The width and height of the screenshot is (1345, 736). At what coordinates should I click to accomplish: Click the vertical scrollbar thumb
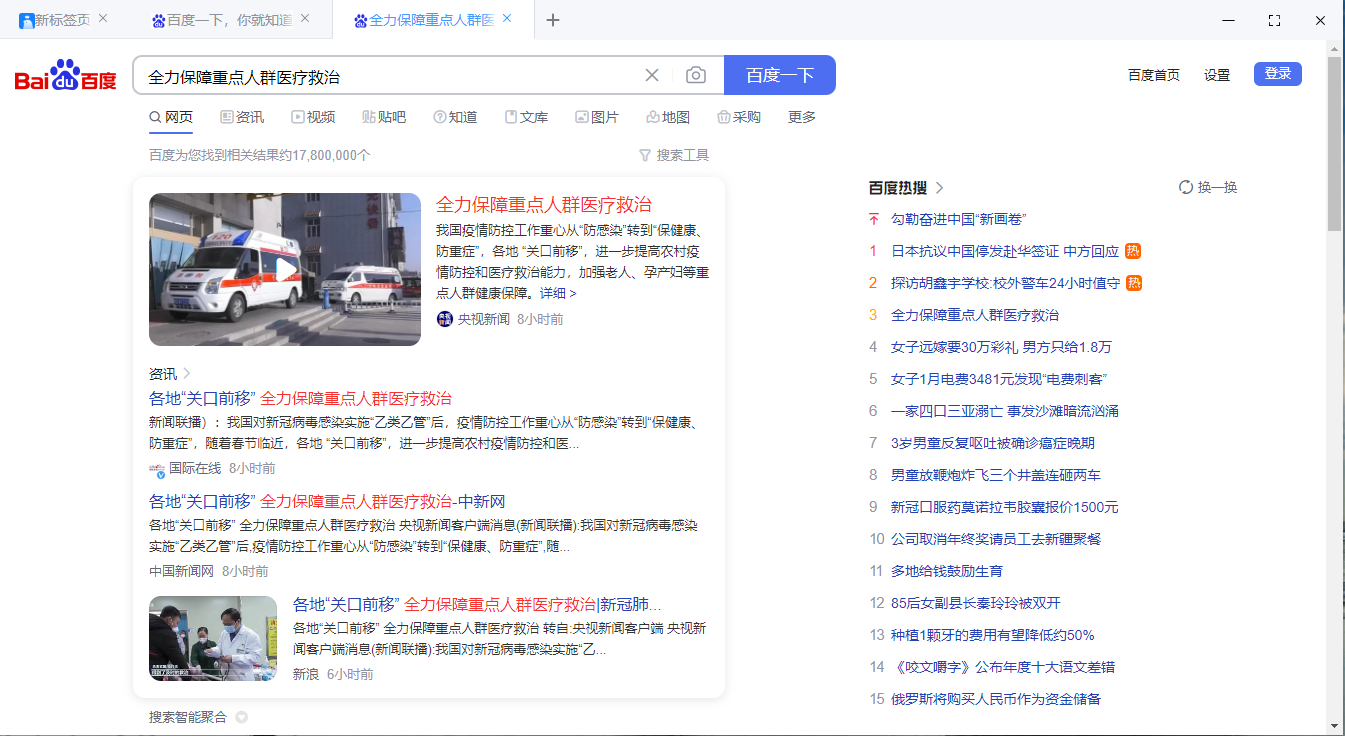(1335, 145)
